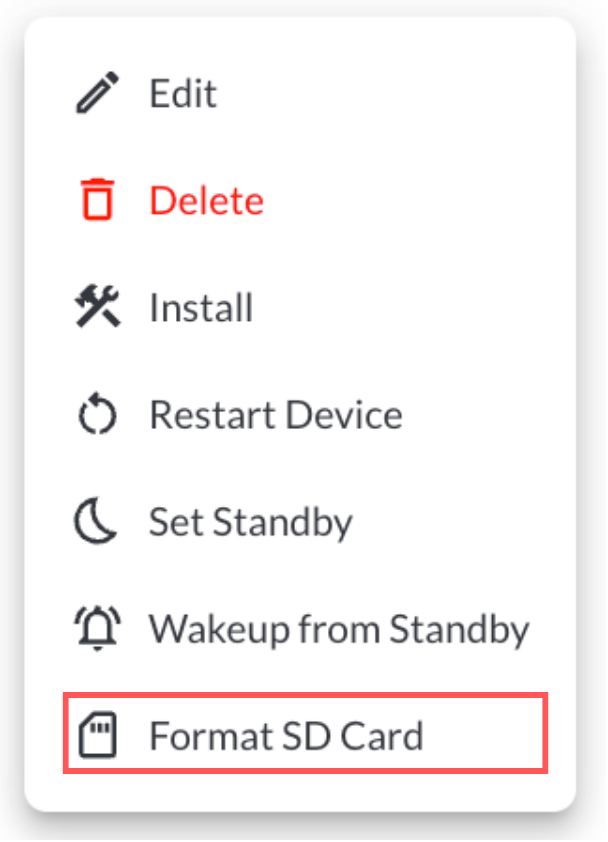Wake device using Wakeup from Standby text
The image size is (608, 842).
pyautogui.click(x=339, y=629)
